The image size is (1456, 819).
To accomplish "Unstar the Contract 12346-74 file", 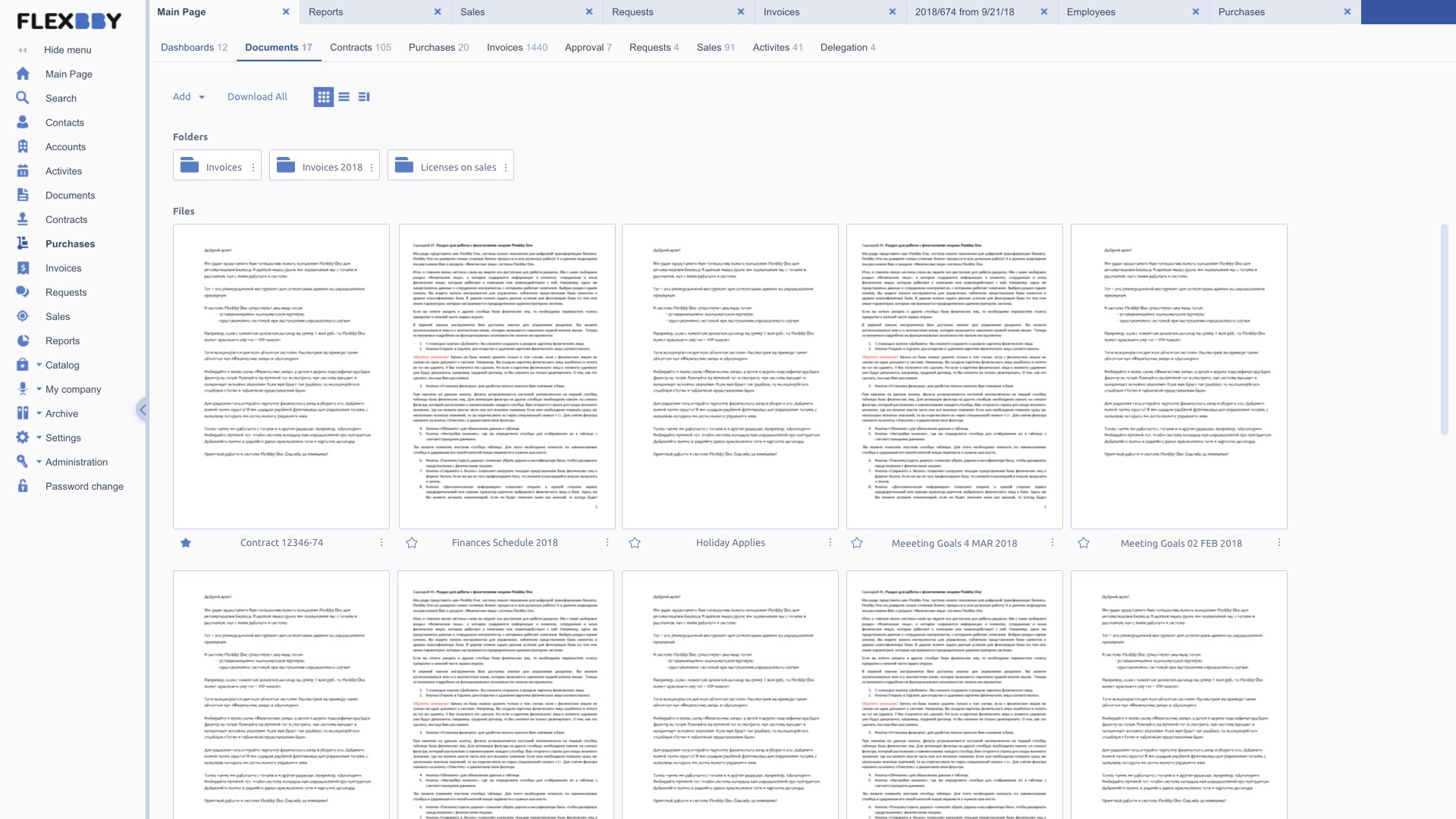I will pos(186,543).
